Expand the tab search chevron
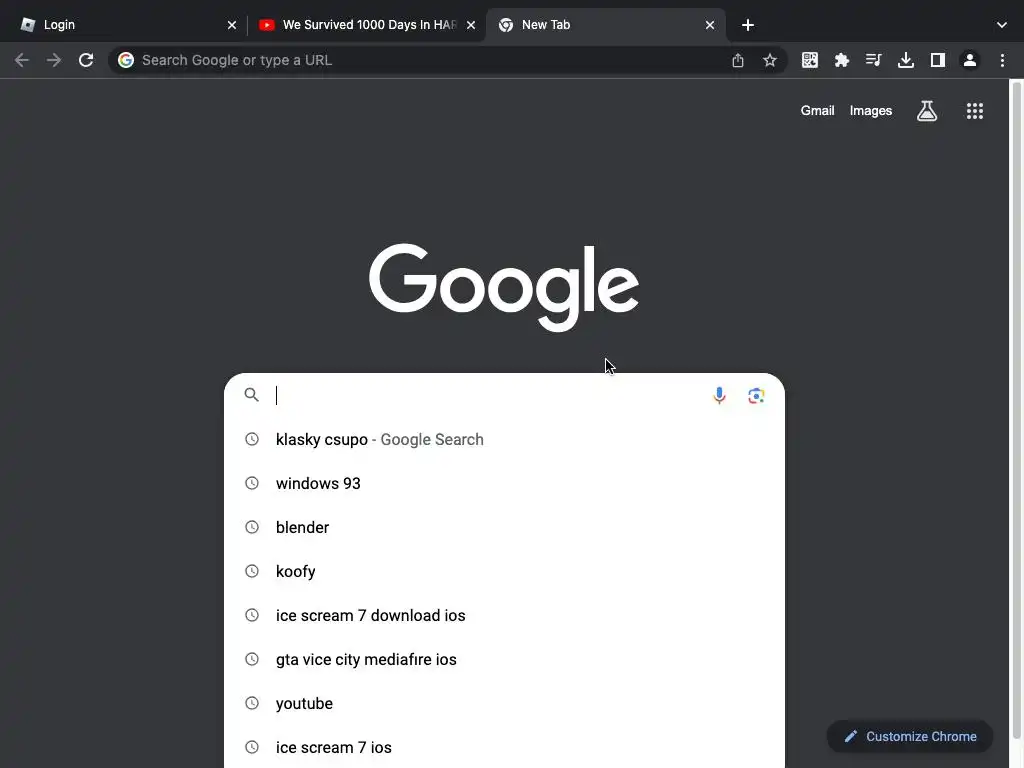The height and width of the screenshot is (768, 1024). click(x=1002, y=25)
